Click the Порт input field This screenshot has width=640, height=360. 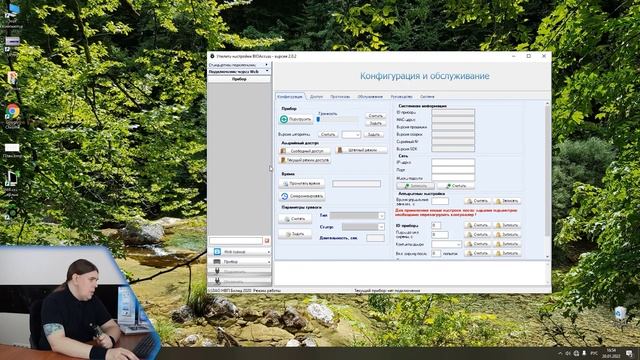click(x=453, y=170)
